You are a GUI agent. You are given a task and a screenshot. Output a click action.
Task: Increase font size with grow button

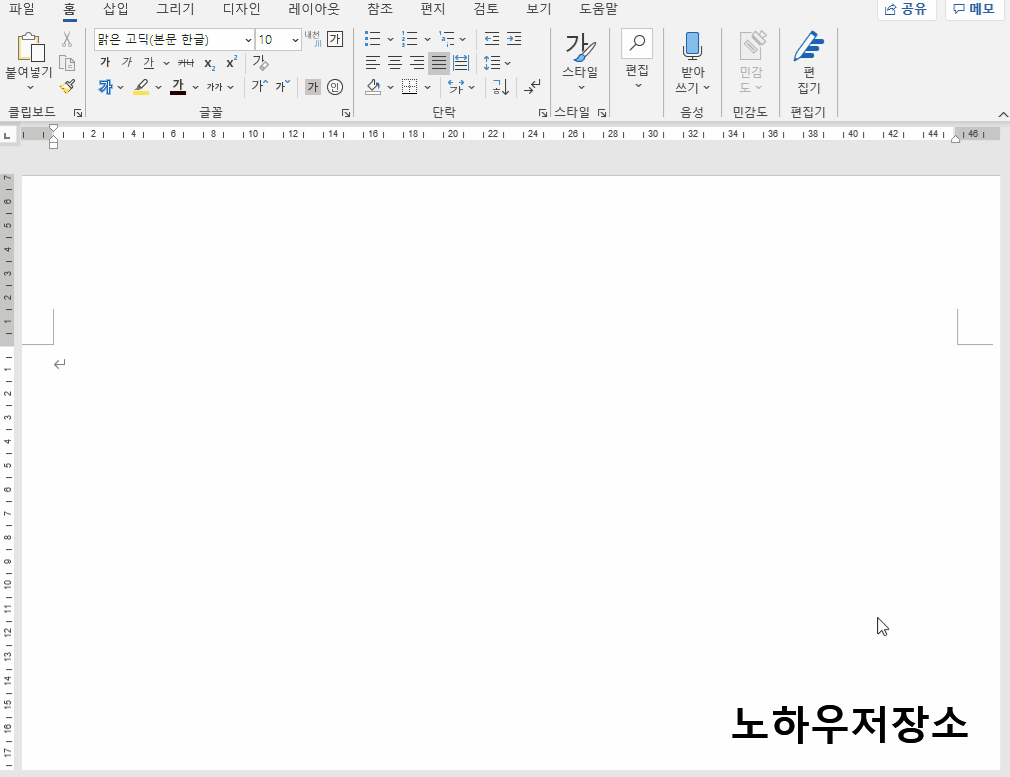[x=260, y=86]
